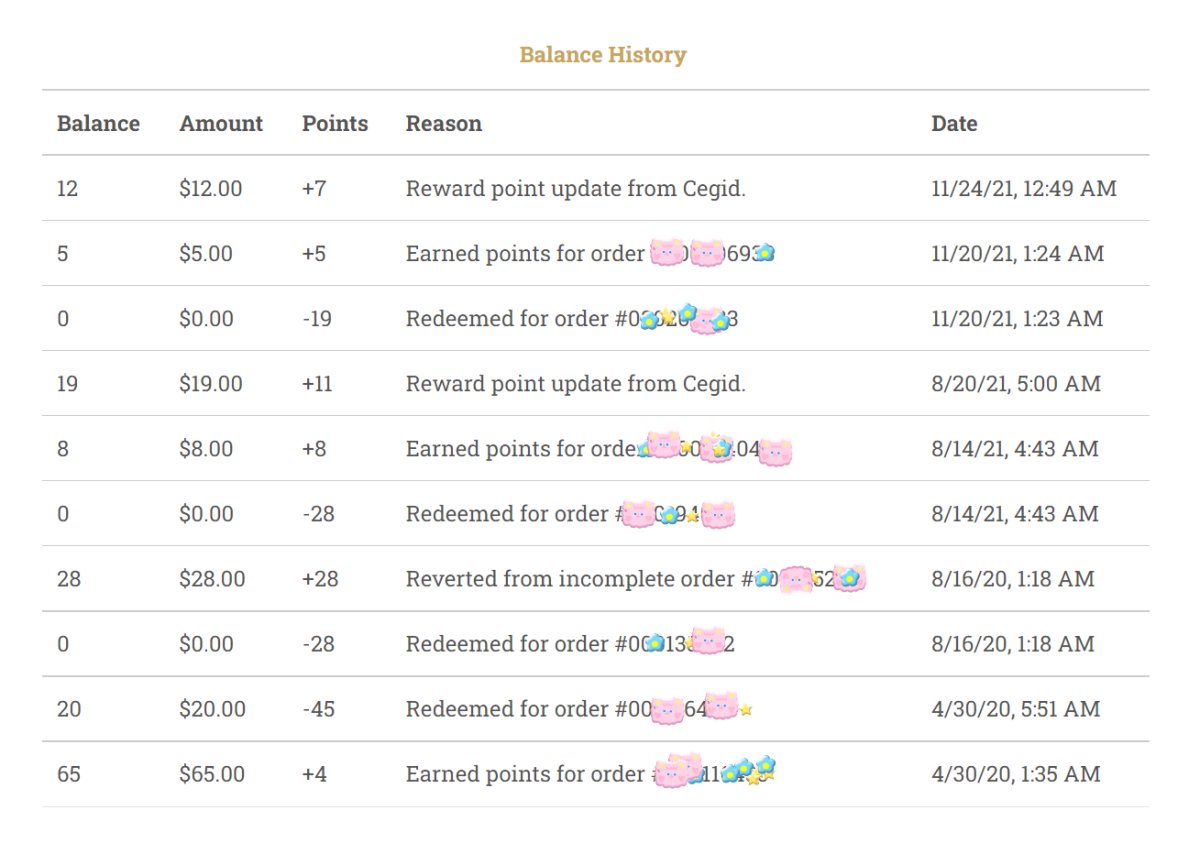Click the Reason column header
Screen dimensions: 1200x843
tap(443, 124)
